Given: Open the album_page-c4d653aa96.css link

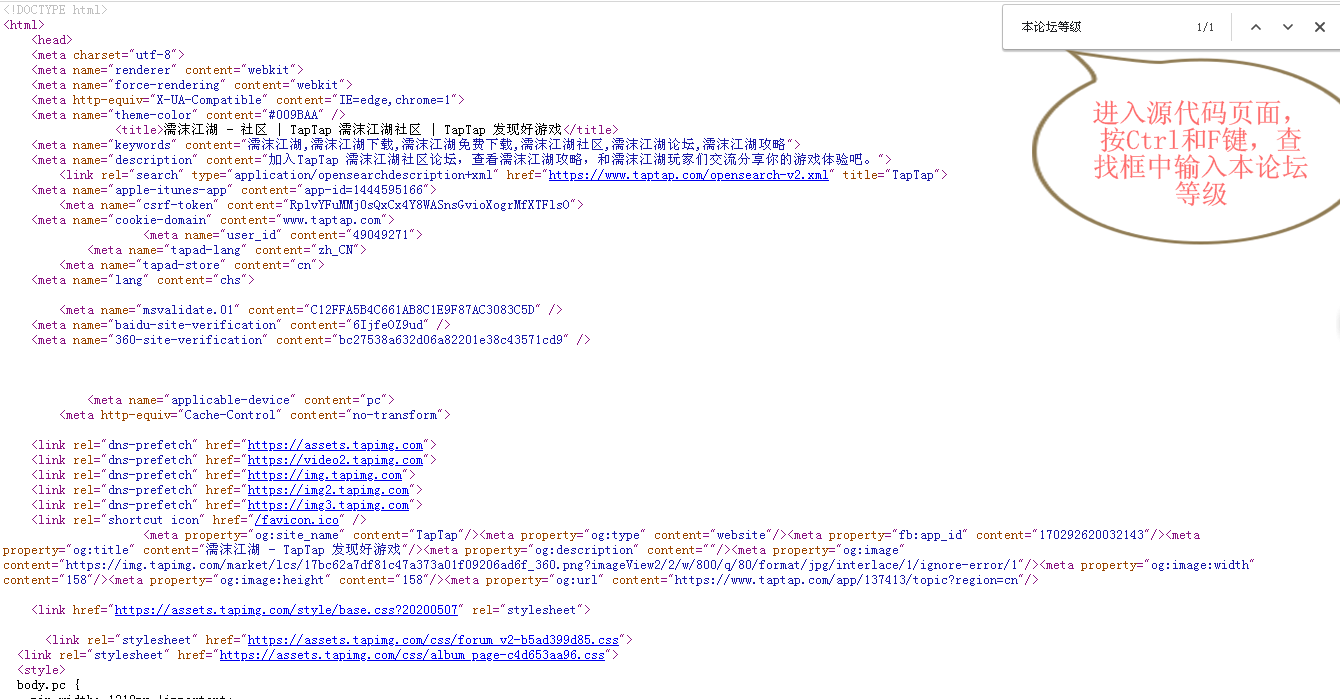Looking at the screenshot, I should 412,655.
